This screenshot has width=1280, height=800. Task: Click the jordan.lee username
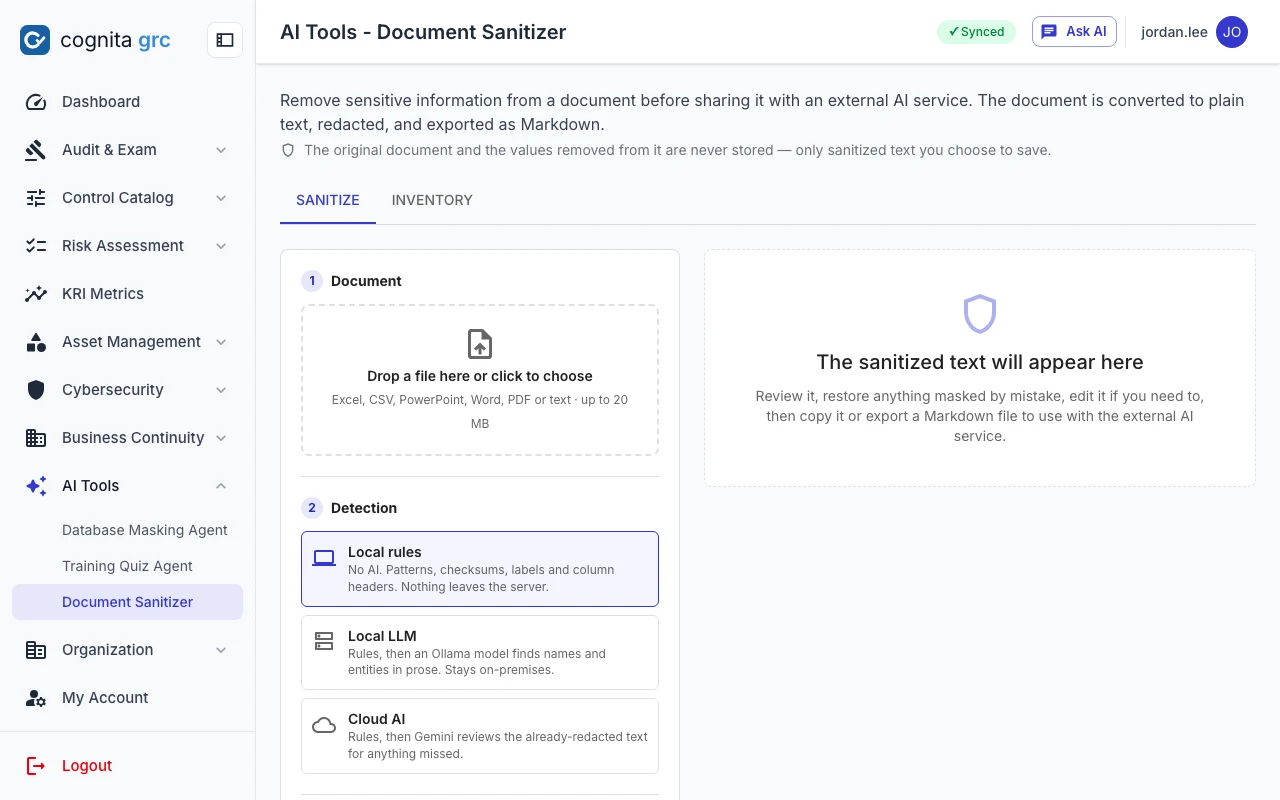click(1174, 32)
